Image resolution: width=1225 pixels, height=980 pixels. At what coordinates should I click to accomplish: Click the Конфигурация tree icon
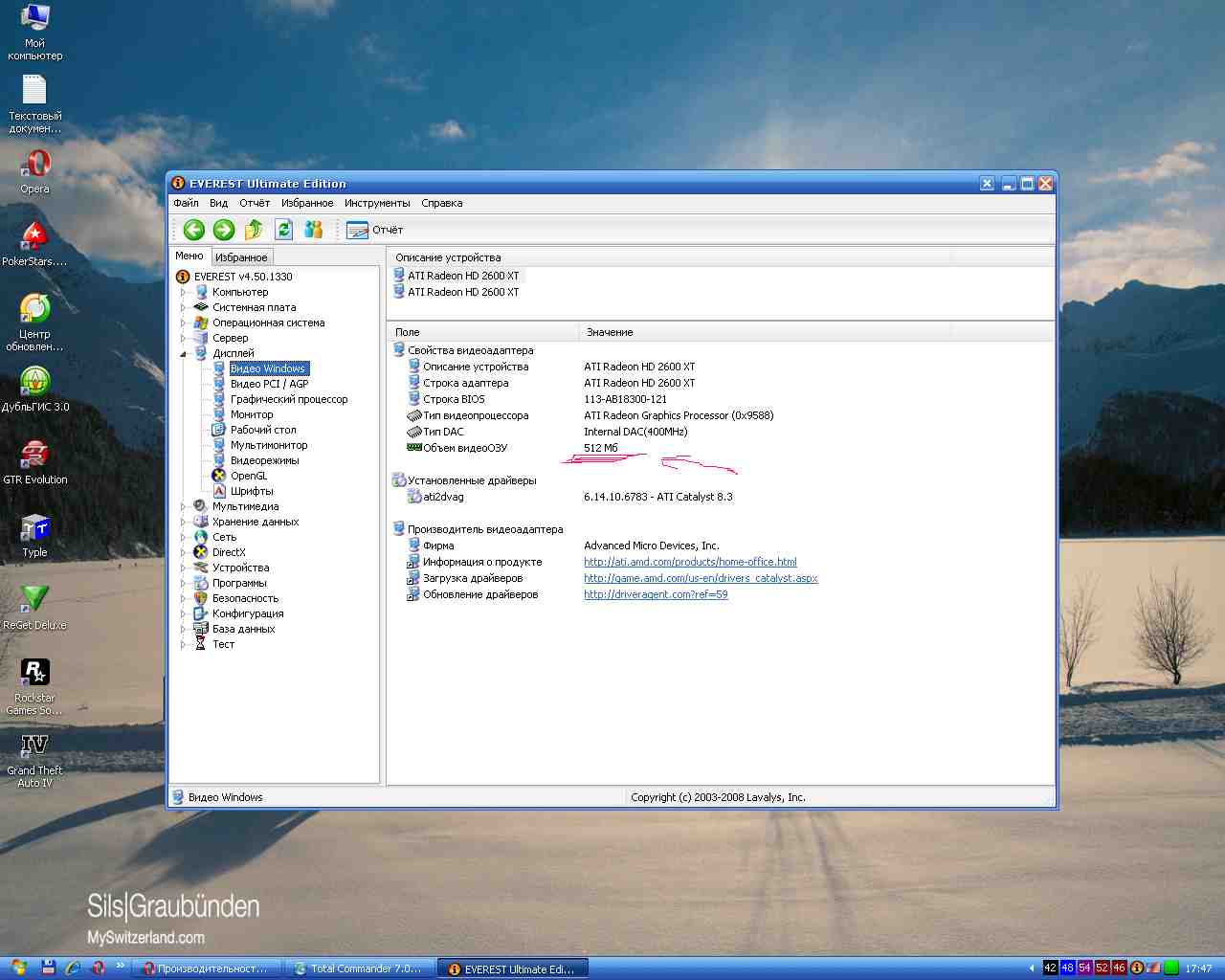201,613
